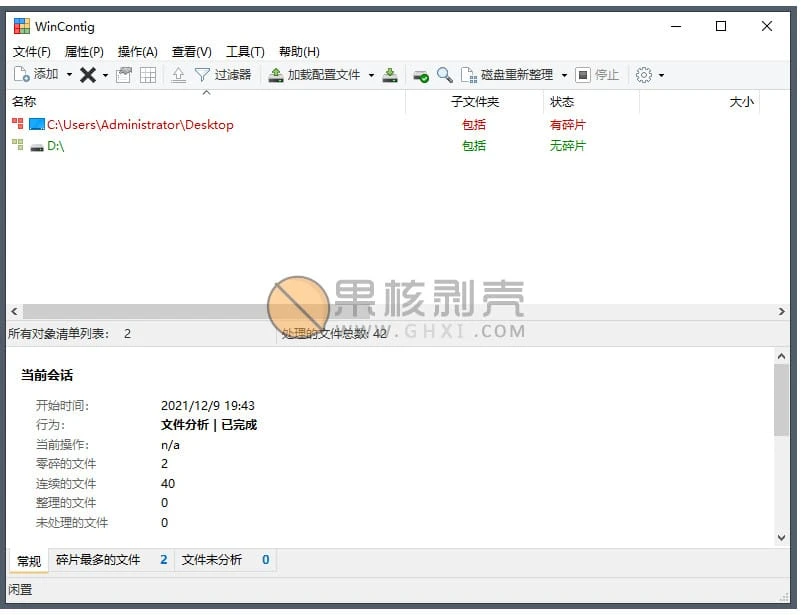Click the 停止 stop button
Image resolution: width=803 pixels, height=615 pixels.
(x=597, y=75)
